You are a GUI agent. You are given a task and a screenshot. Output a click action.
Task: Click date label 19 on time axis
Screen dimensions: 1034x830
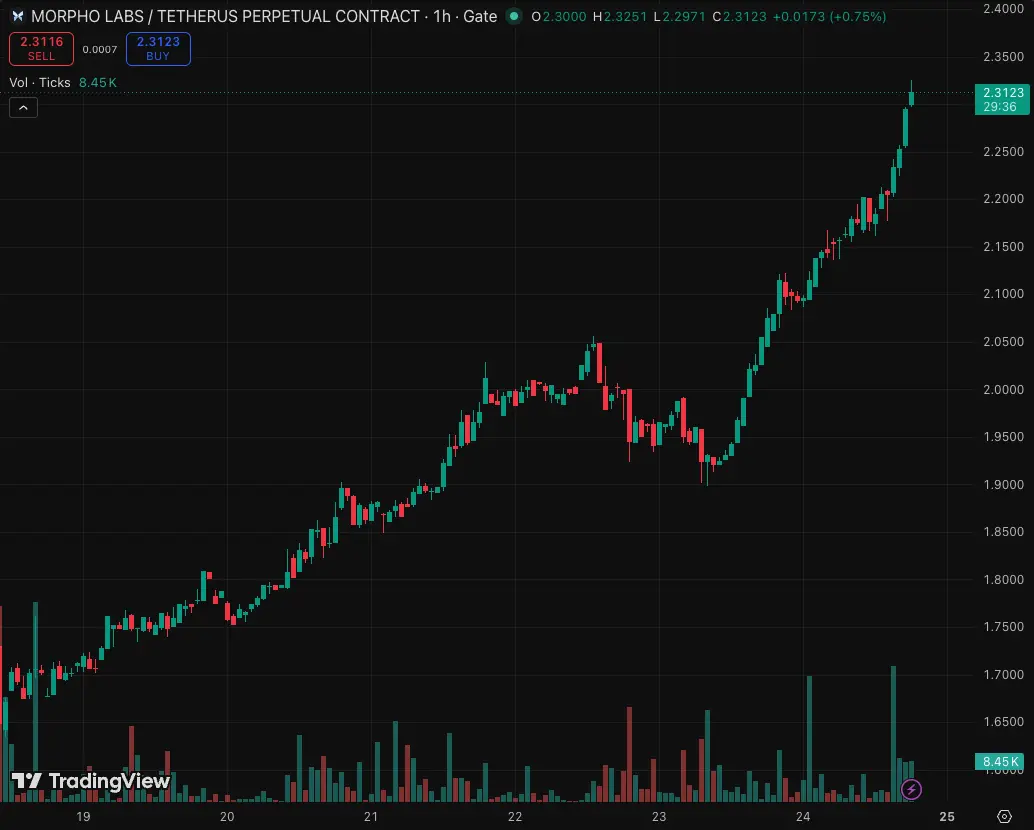coord(83,816)
